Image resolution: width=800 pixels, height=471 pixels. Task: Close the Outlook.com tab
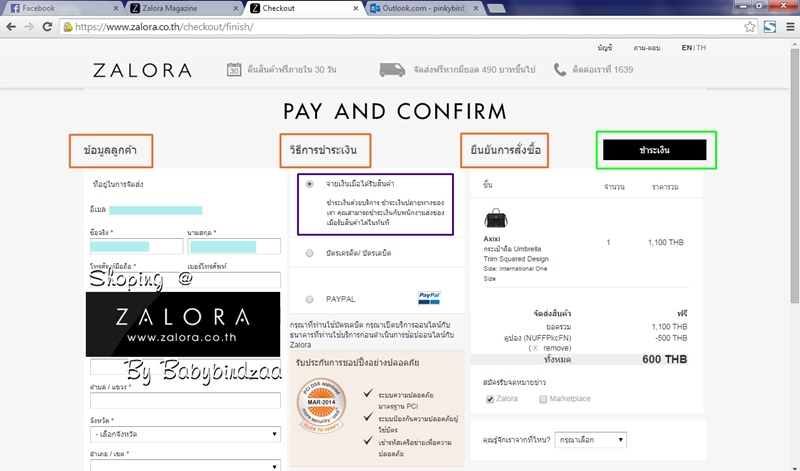[476, 8]
